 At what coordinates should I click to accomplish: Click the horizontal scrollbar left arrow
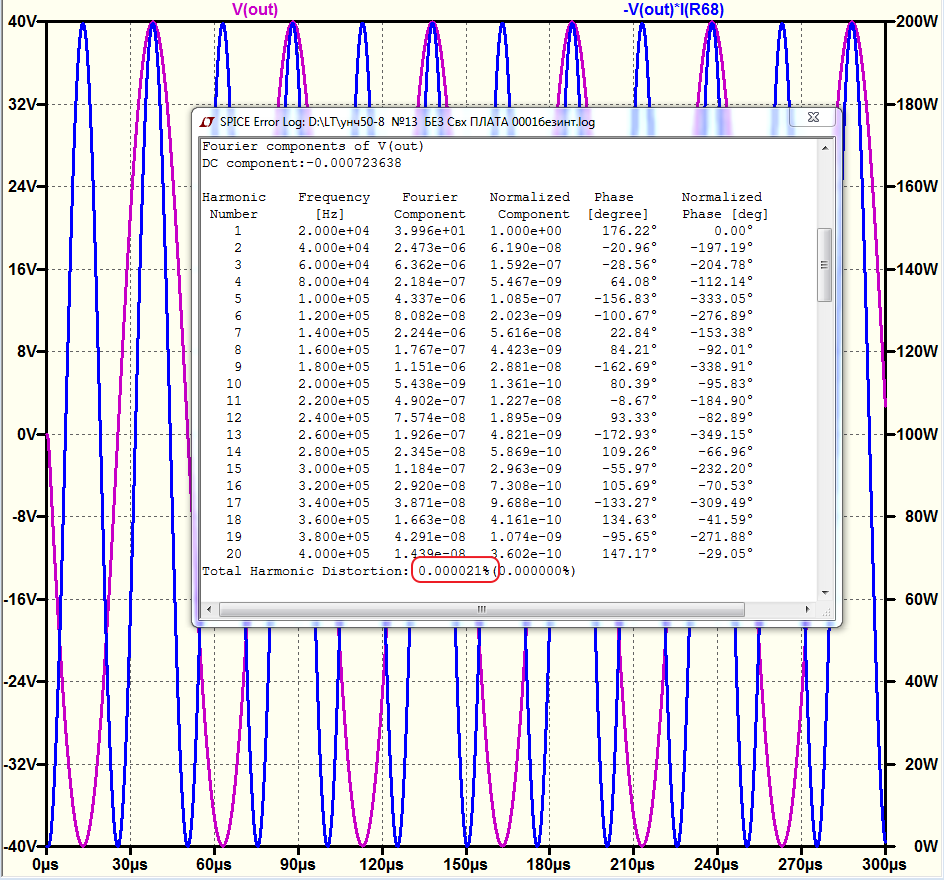[x=209, y=609]
